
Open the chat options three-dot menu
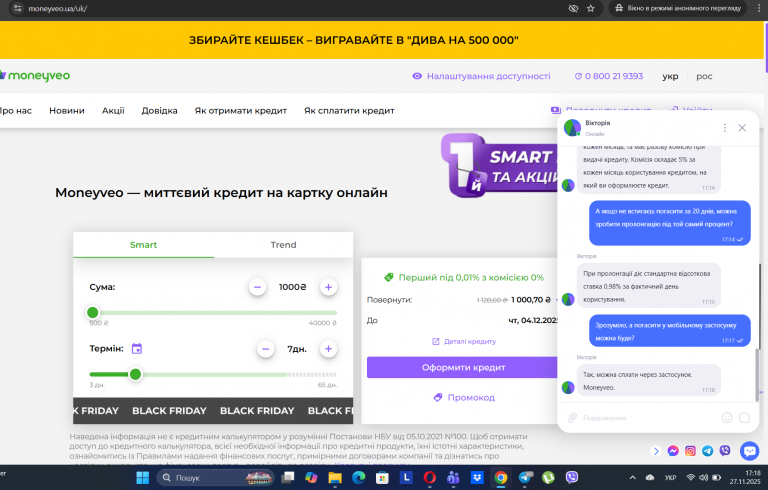724,128
